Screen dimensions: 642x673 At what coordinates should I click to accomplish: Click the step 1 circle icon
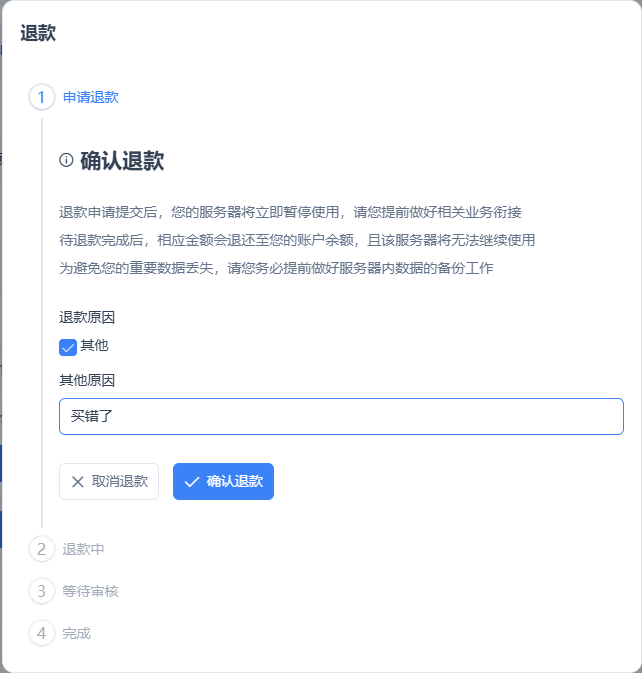[41, 97]
